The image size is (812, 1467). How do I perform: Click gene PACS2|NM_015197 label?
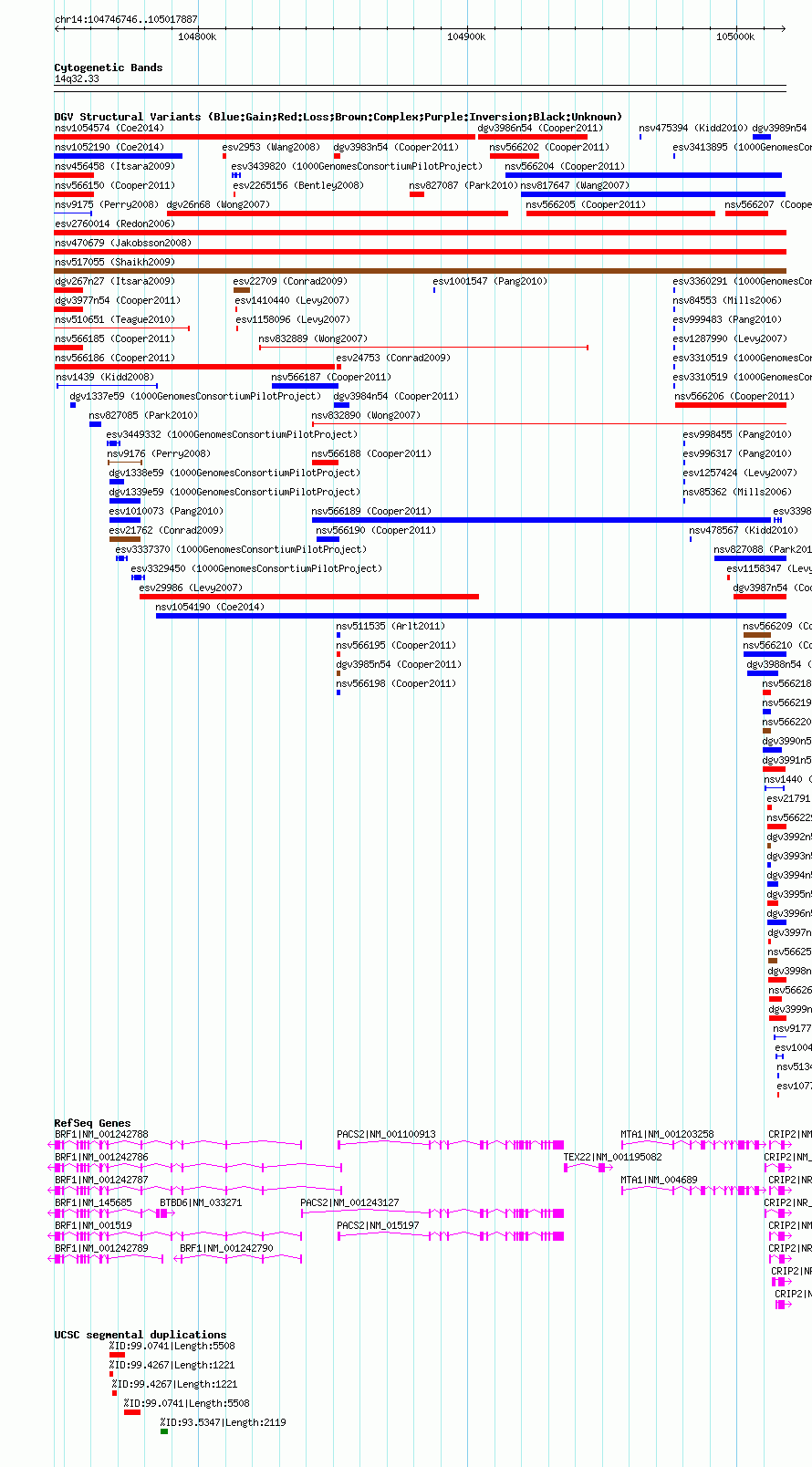tap(378, 1225)
